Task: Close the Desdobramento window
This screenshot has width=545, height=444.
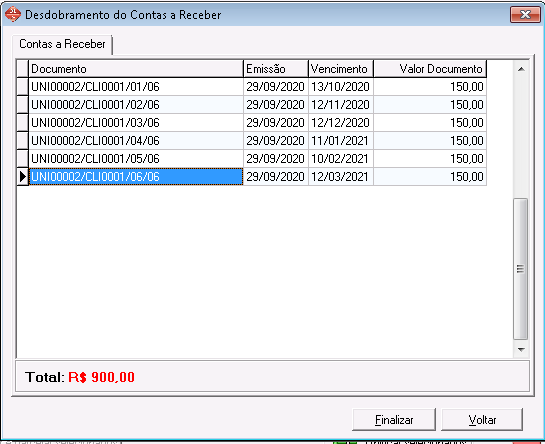Action: 525,15
